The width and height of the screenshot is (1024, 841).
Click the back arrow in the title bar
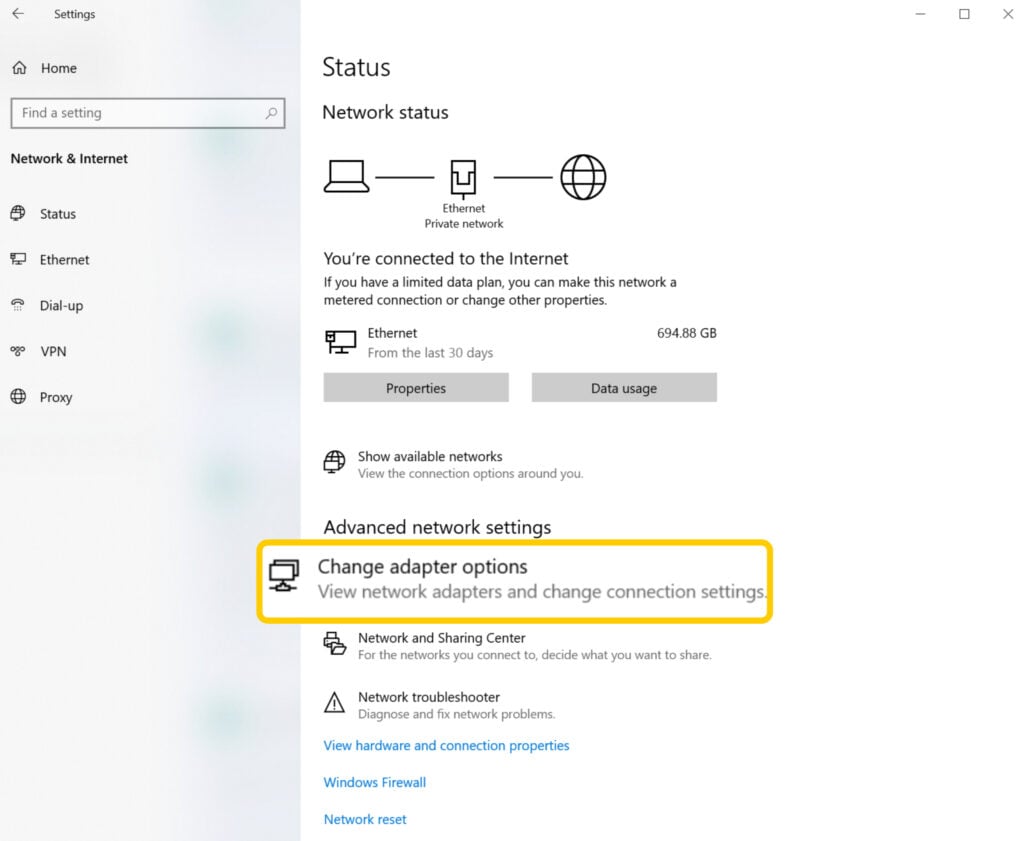point(17,14)
